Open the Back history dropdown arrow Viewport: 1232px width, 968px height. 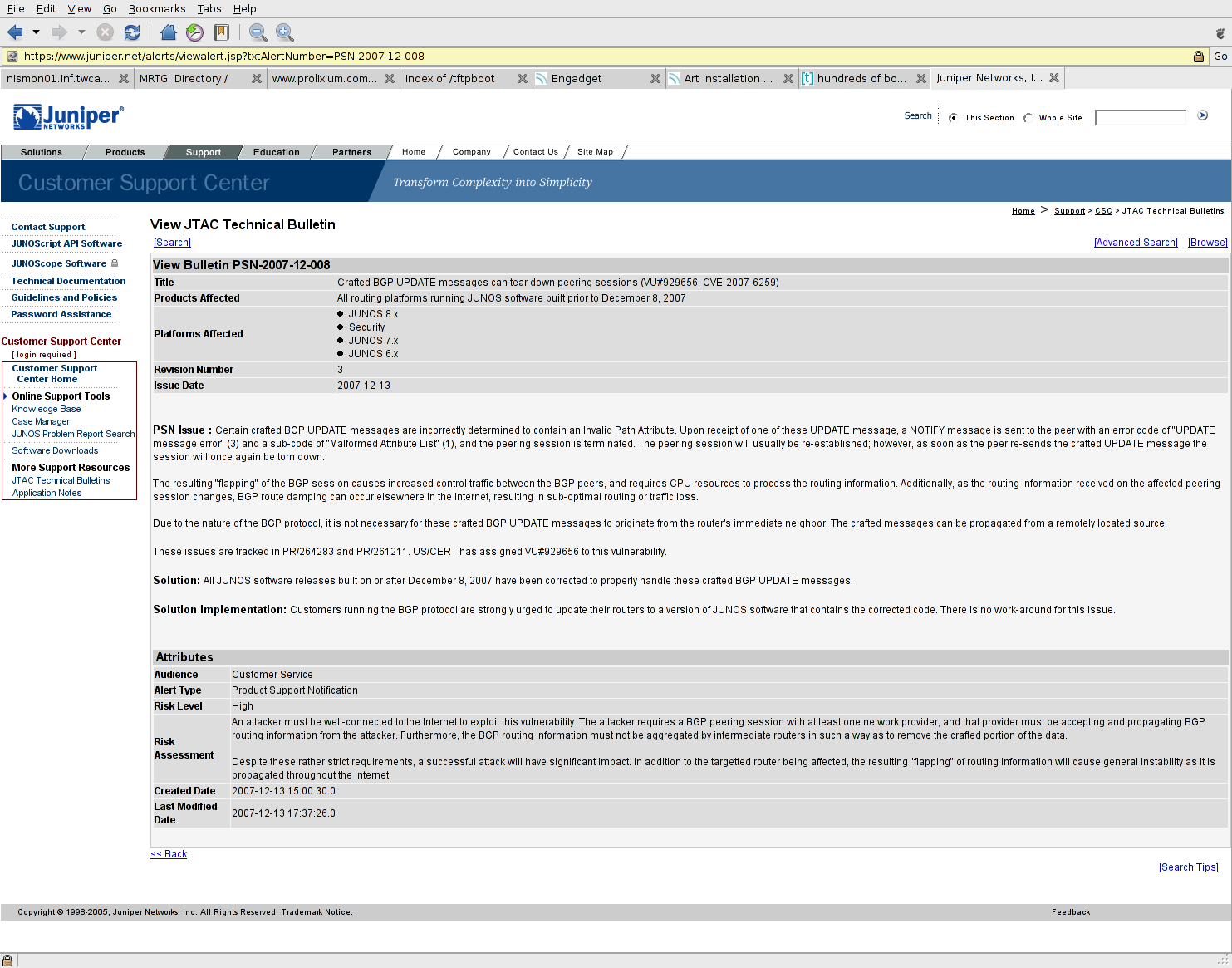(36, 32)
